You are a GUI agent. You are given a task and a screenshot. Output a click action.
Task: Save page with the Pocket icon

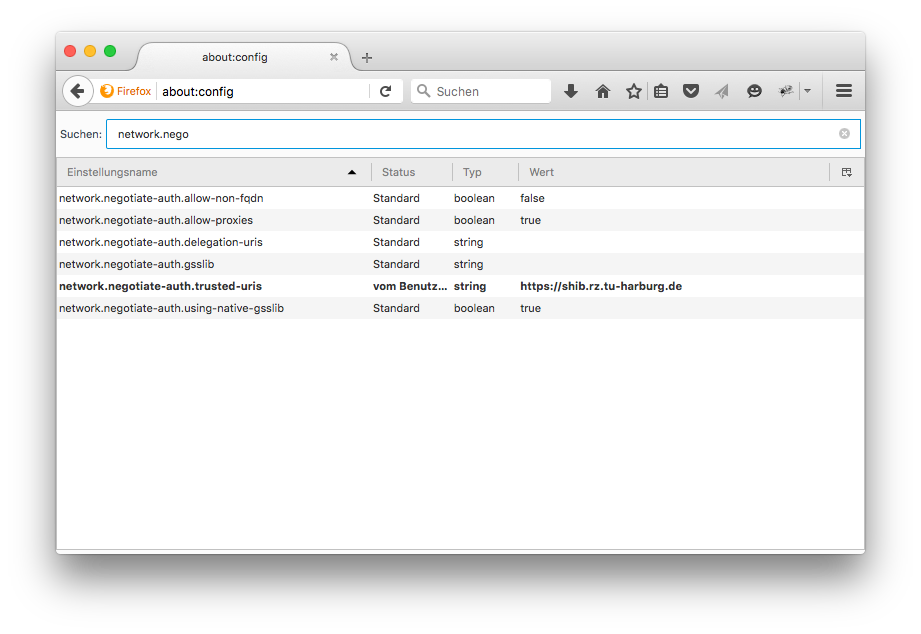pos(691,91)
